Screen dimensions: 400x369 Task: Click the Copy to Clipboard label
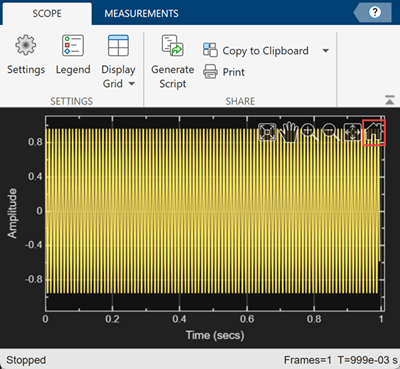(x=265, y=51)
